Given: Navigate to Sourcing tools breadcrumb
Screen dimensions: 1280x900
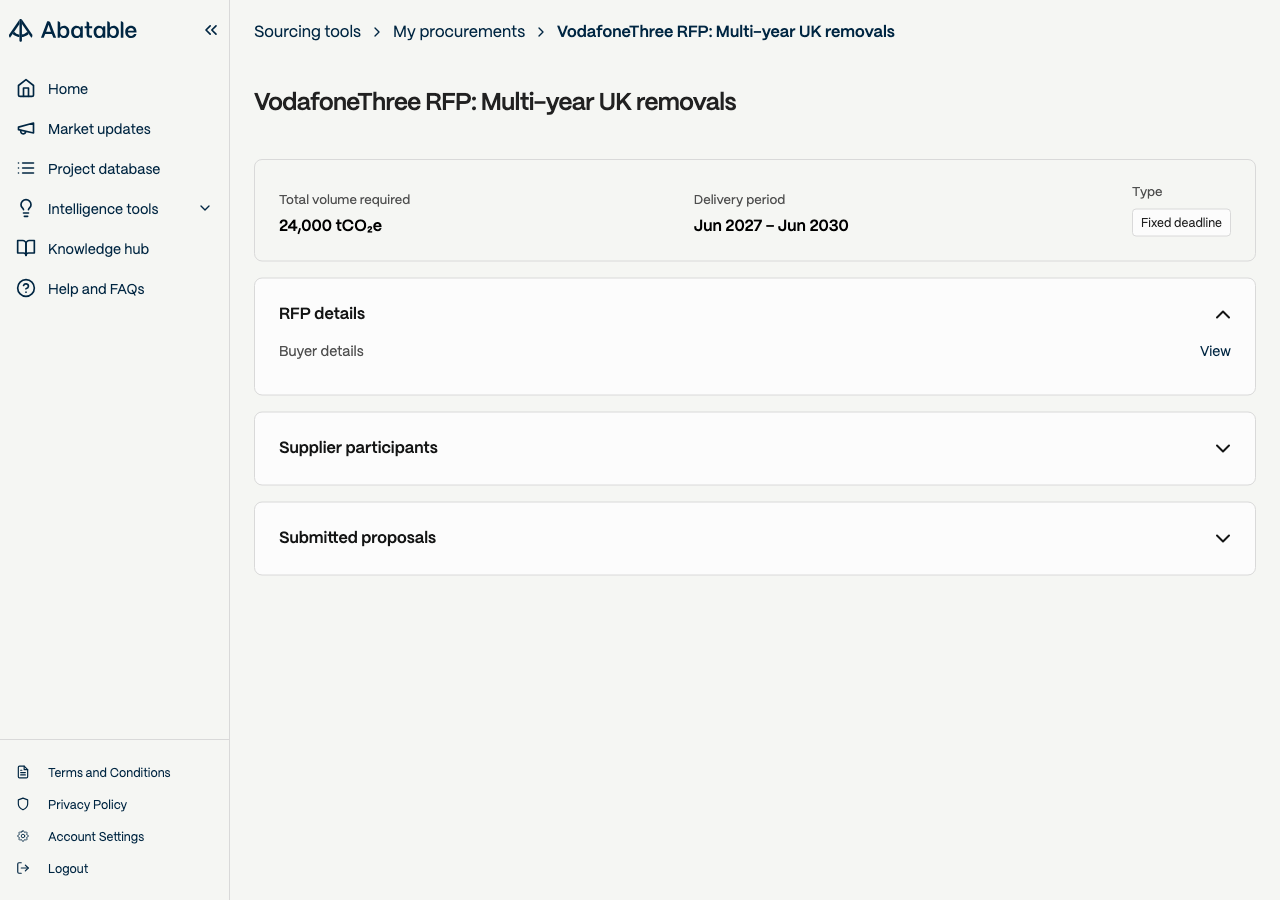Looking at the screenshot, I should [x=307, y=31].
